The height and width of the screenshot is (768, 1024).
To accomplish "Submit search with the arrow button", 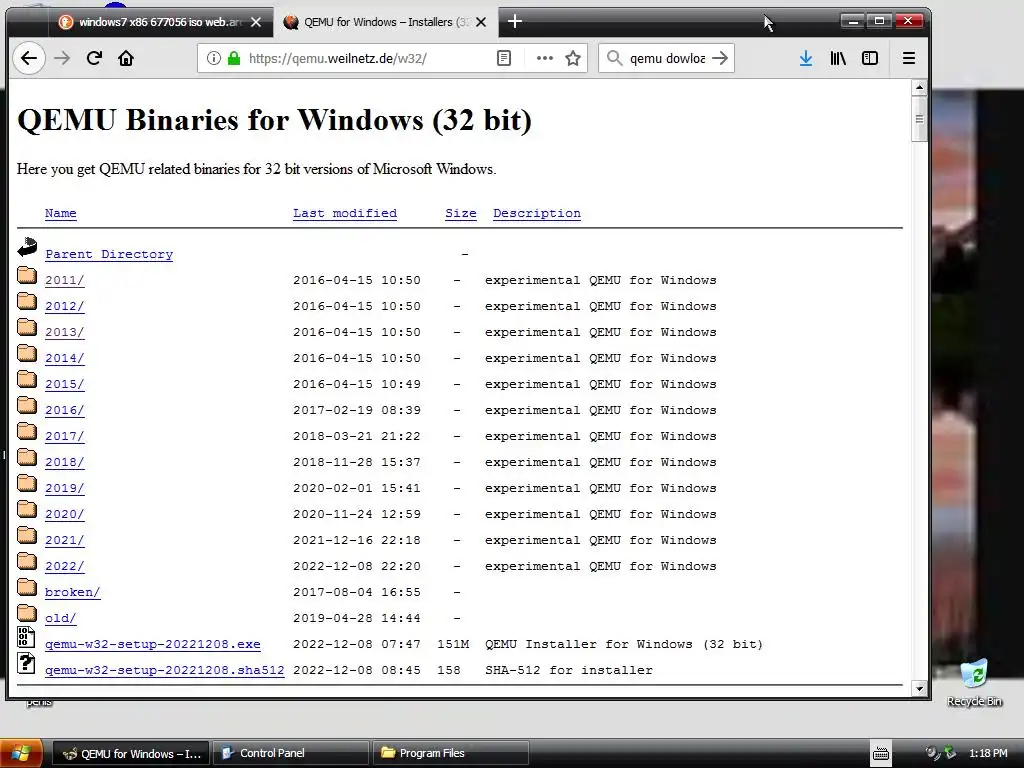I will tap(720, 58).
